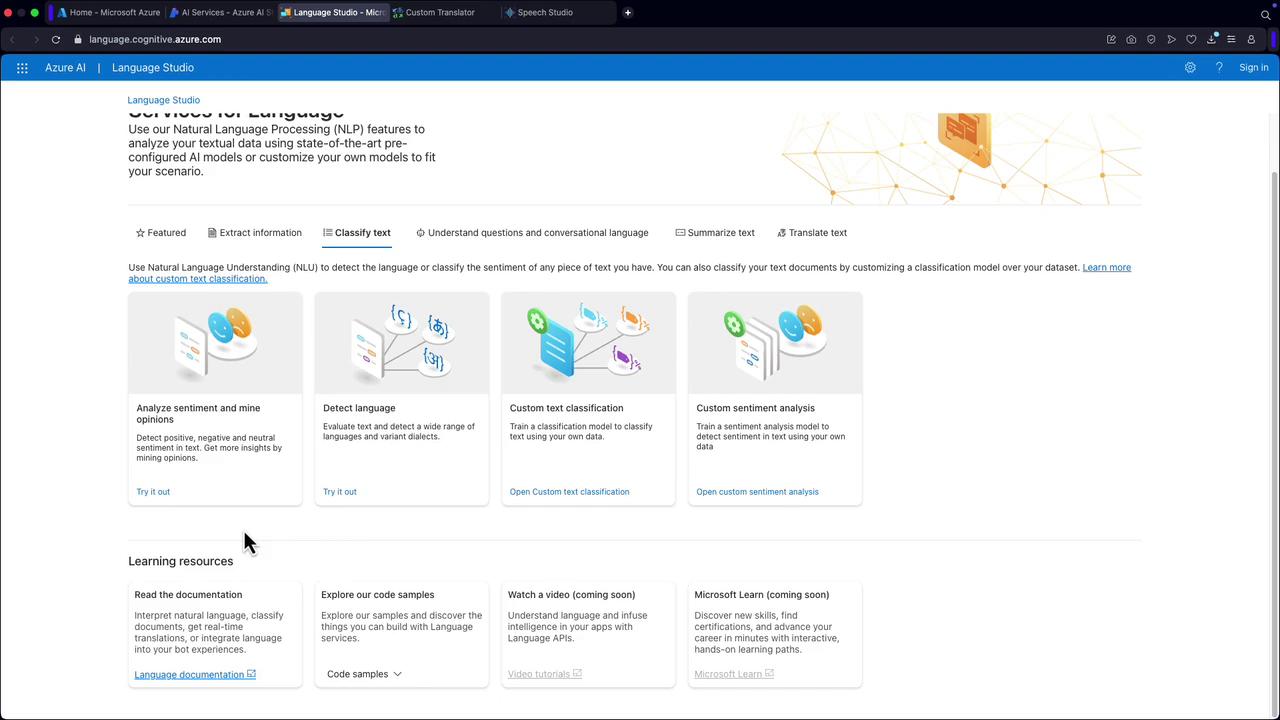
Task: Open the Microsoft Learn link
Action: [x=728, y=675]
